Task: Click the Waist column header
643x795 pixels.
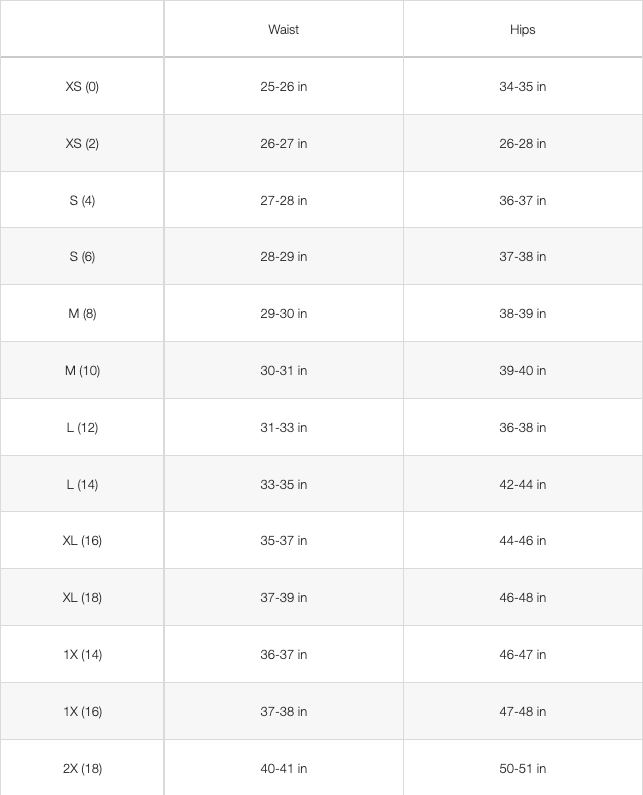Action: (283, 30)
